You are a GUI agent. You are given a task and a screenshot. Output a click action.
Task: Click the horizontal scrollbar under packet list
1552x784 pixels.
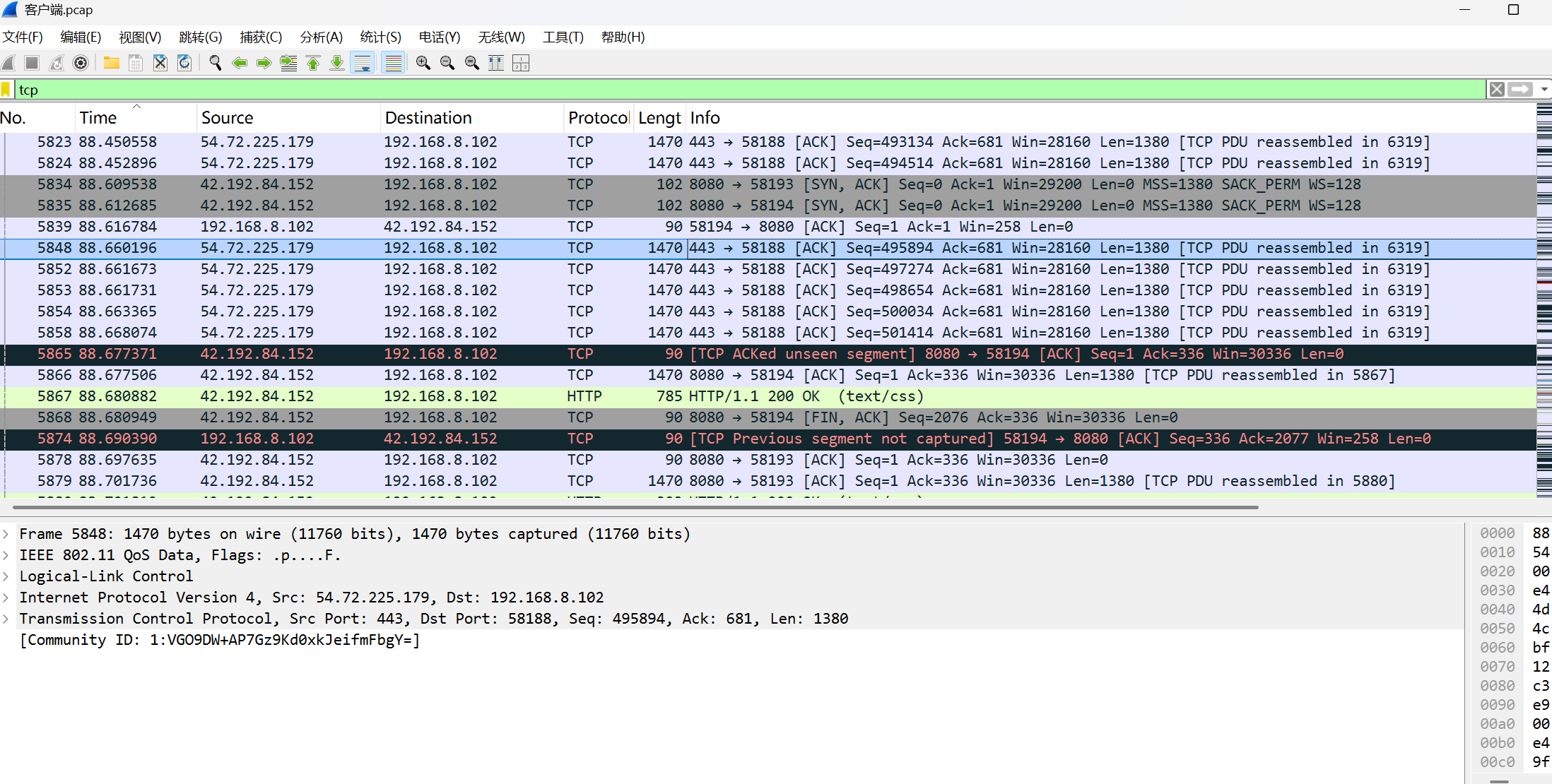(x=636, y=507)
